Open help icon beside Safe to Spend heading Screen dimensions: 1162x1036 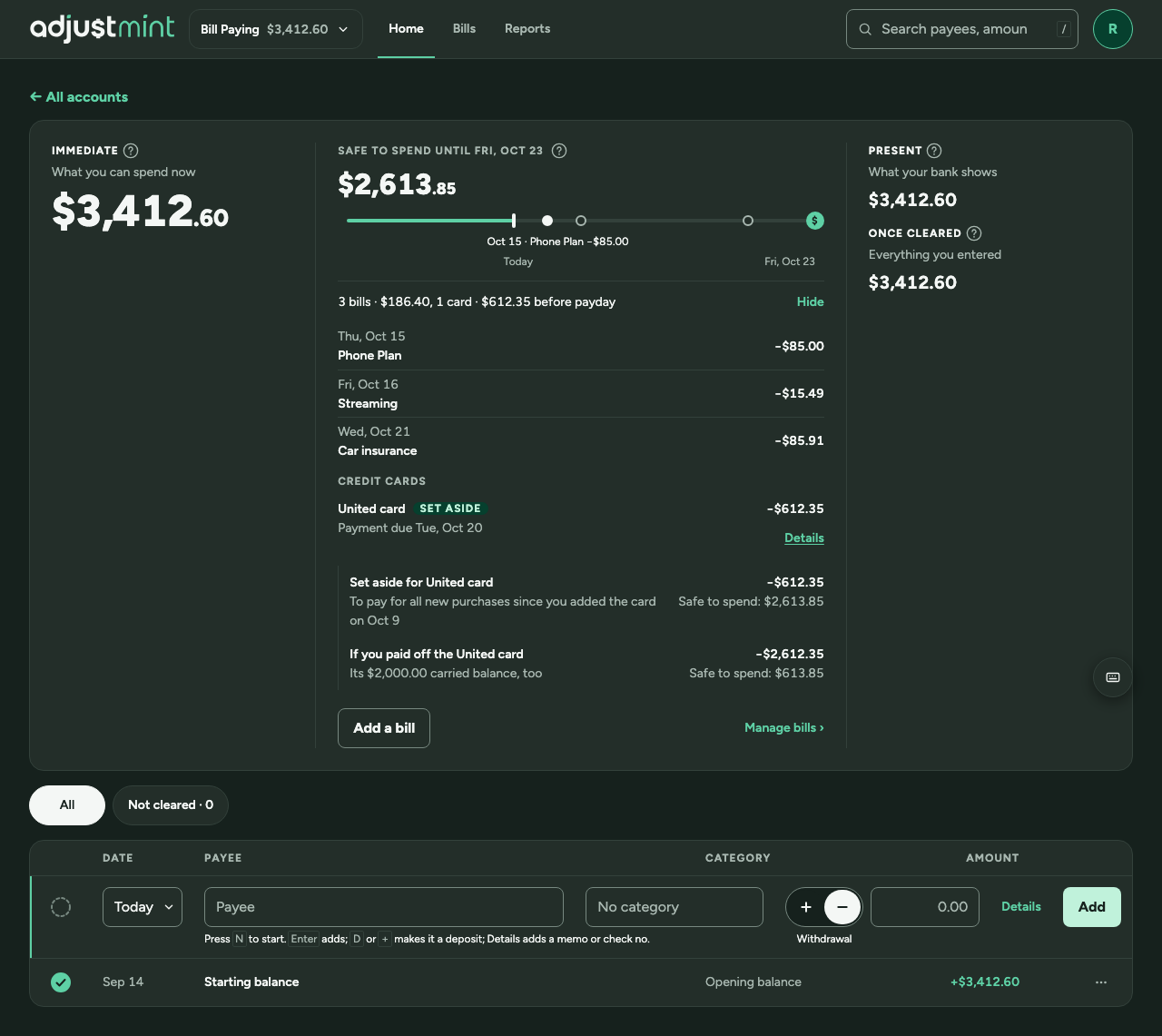pyautogui.click(x=559, y=151)
